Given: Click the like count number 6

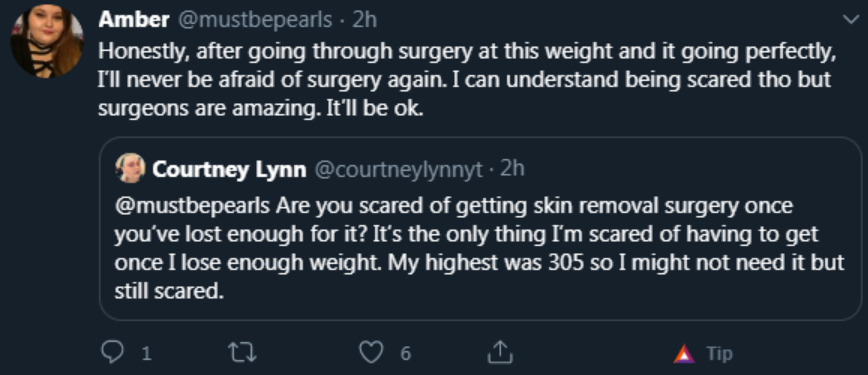Looking at the screenshot, I should coord(405,353).
